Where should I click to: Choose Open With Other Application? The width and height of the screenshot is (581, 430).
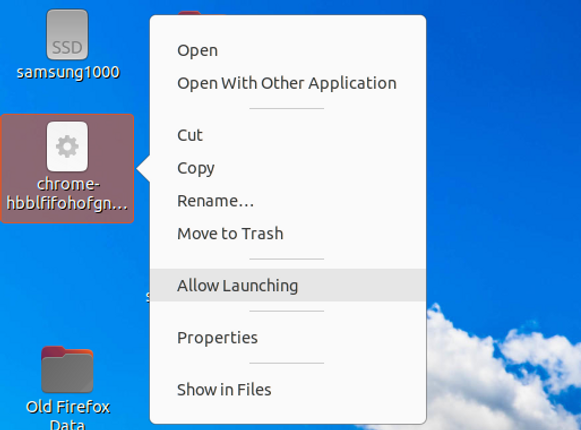click(288, 83)
